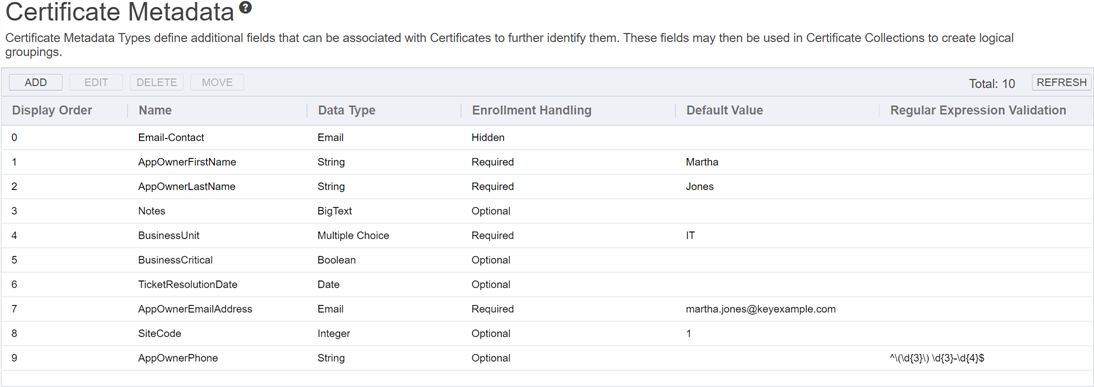Select the AppOwnerEmailAddress row
Image resolution: width=1094 pixels, height=387 pixels.
[547, 309]
